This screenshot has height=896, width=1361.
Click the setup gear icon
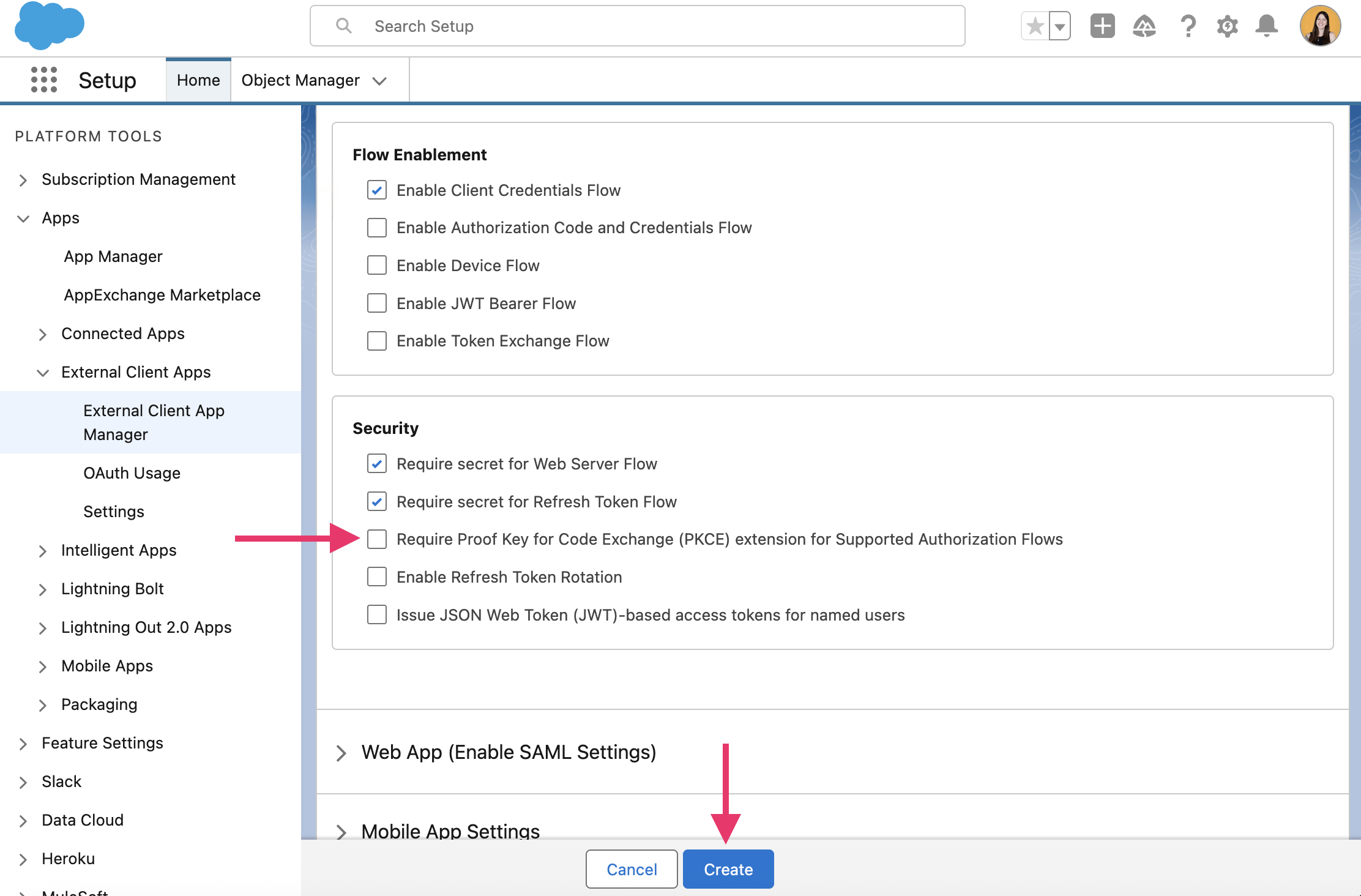click(x=1228, y=26)
